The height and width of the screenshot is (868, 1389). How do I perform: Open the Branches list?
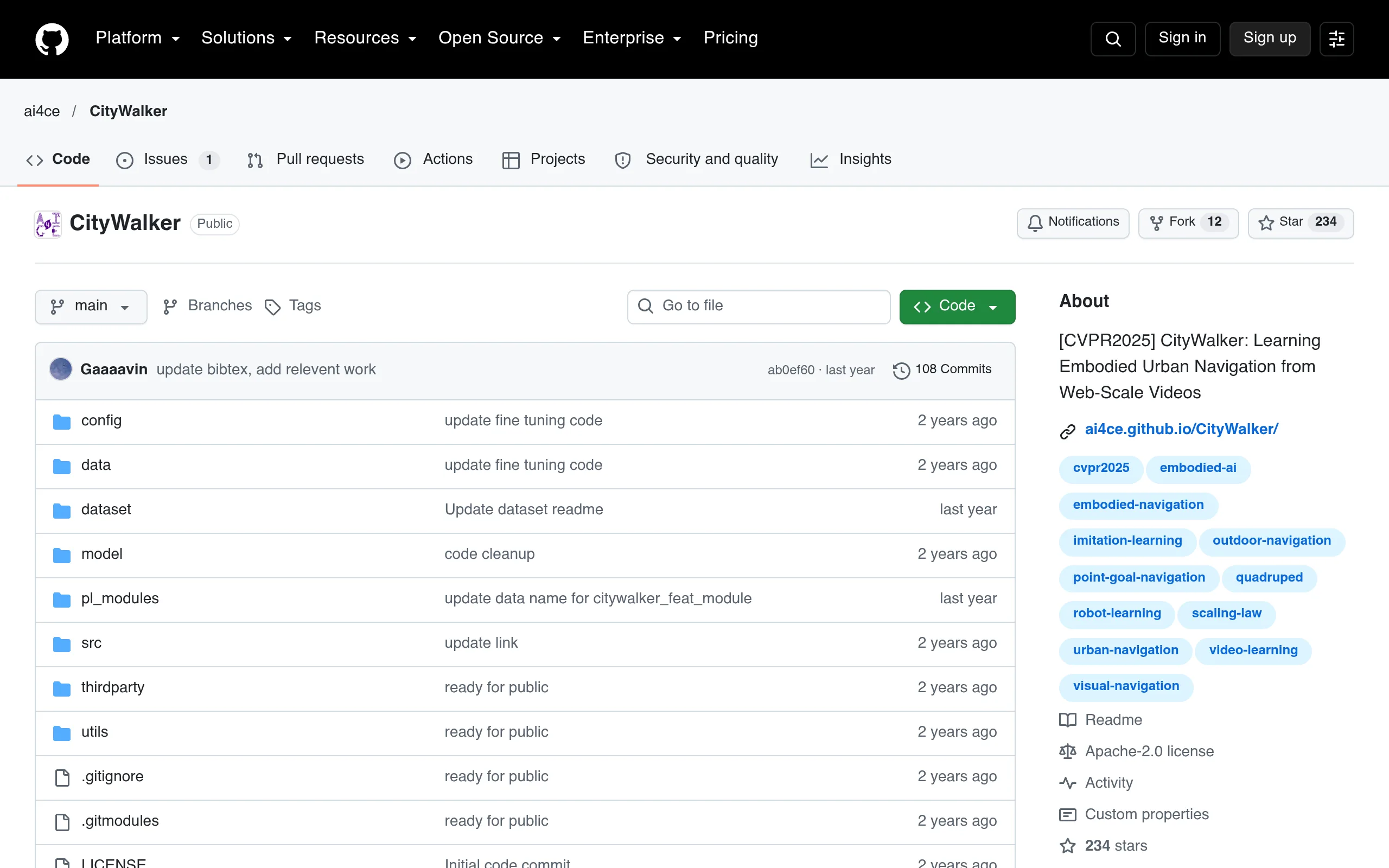(207, 306)
